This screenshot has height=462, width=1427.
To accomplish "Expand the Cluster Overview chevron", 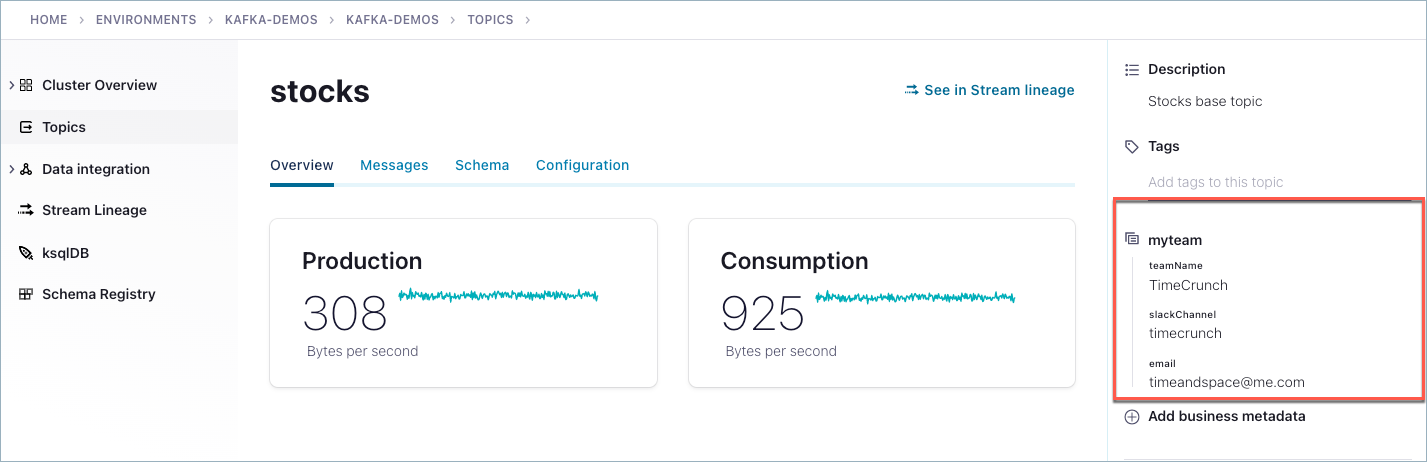I will 11,85.
